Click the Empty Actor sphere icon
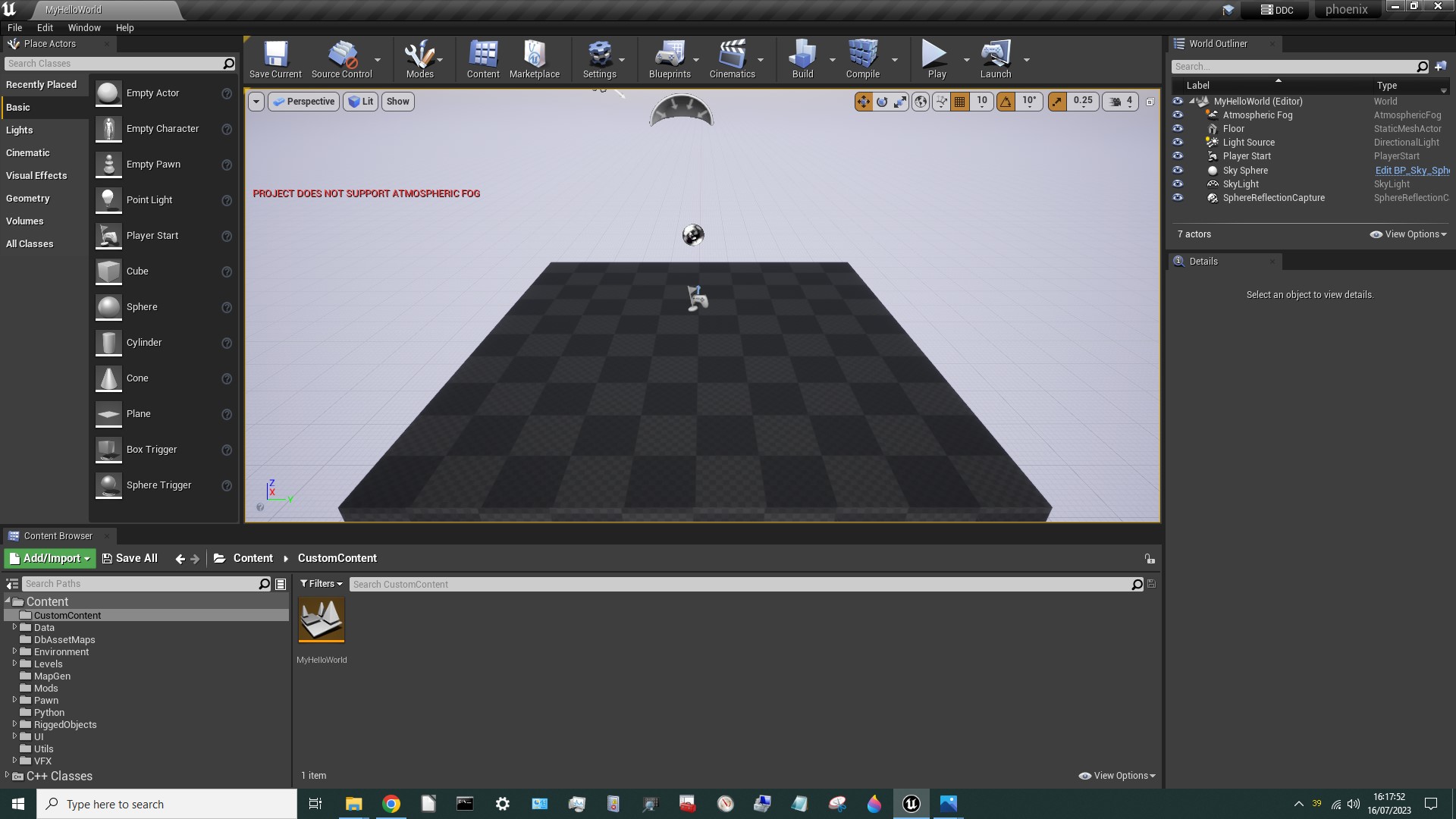Screen dimensions: 1456x819 coord(108,93)
